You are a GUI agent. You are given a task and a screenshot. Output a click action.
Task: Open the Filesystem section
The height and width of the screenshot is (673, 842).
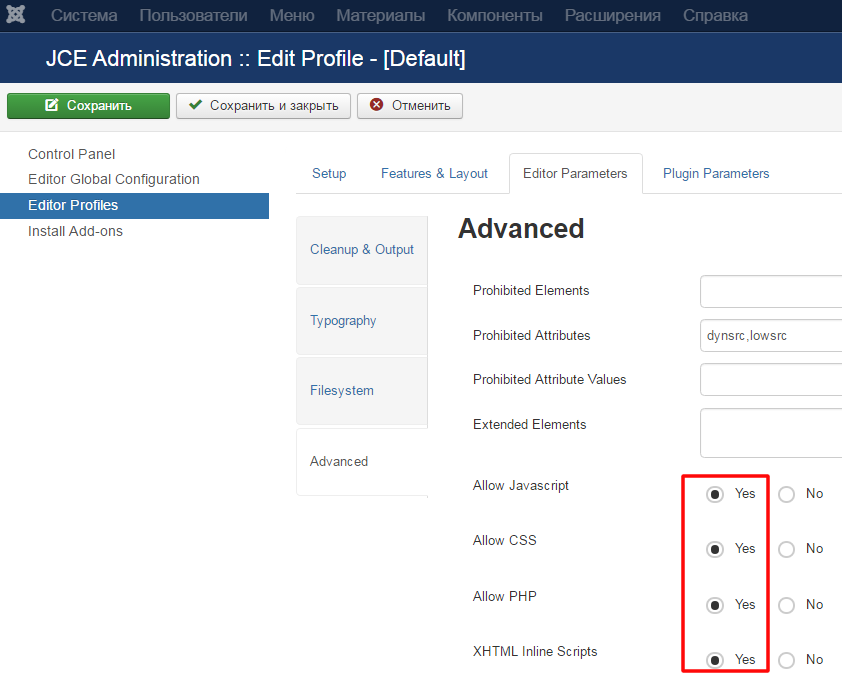click(x=342, y=391)
